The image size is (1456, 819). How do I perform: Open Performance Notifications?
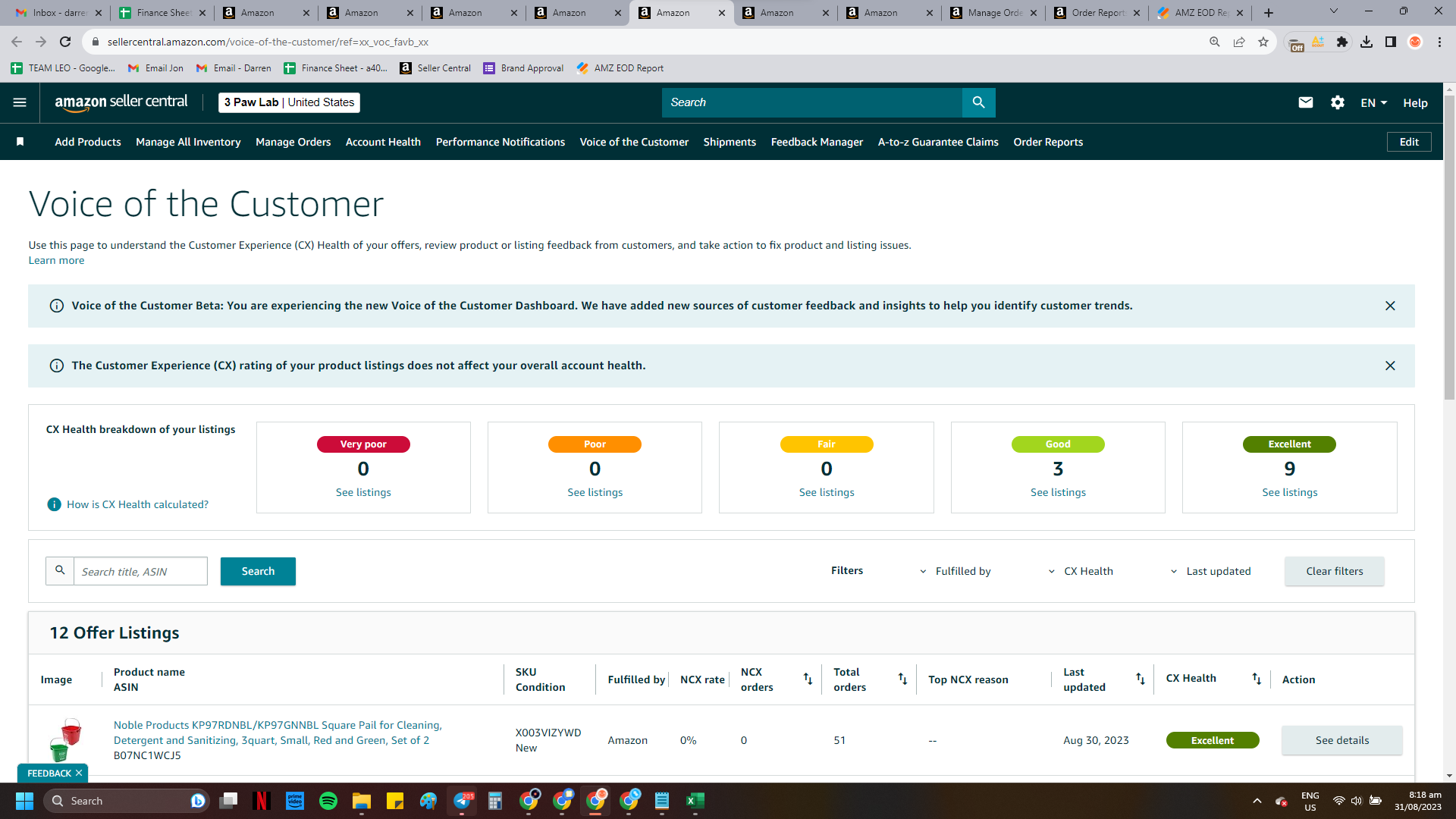pos(500,142)
